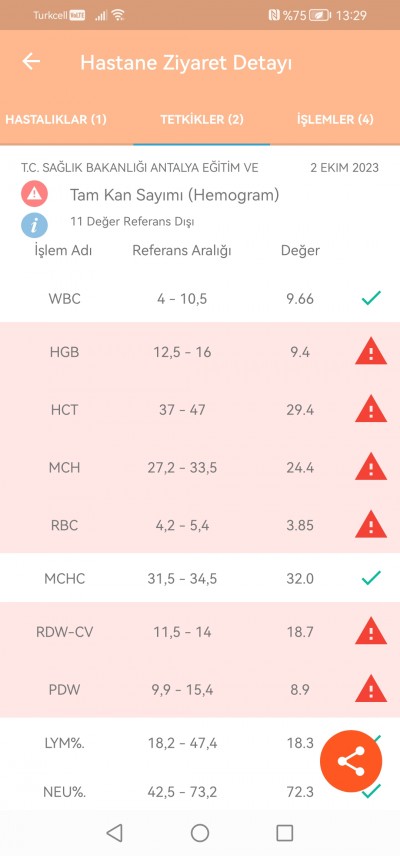
Task: Tap the HCT warning triangle icon
Action: (x=371, y=409)
